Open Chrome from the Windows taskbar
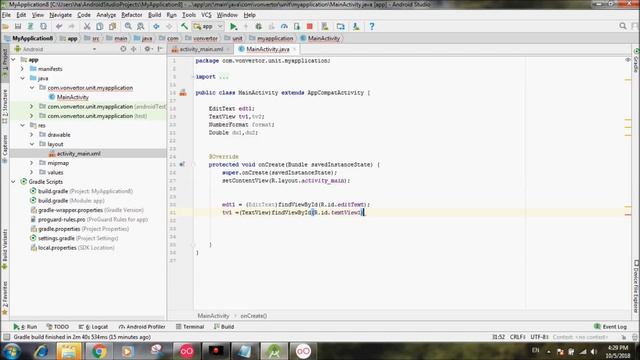The height and width of the screenshot is (360, 640). 99,351
